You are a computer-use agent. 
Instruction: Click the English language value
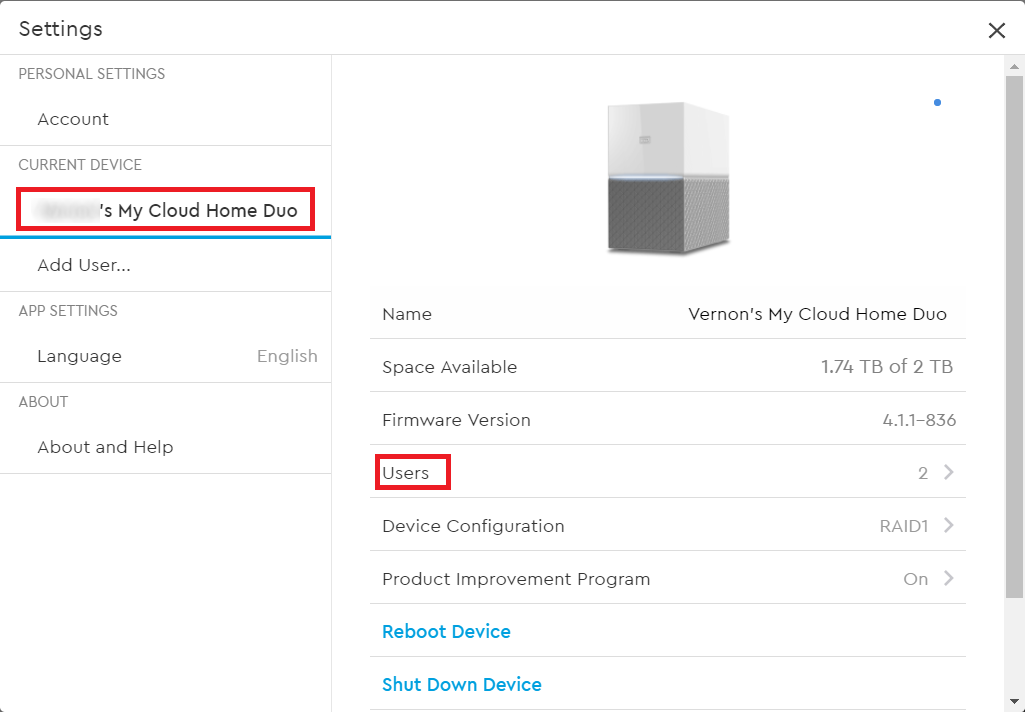pos(287,356)
